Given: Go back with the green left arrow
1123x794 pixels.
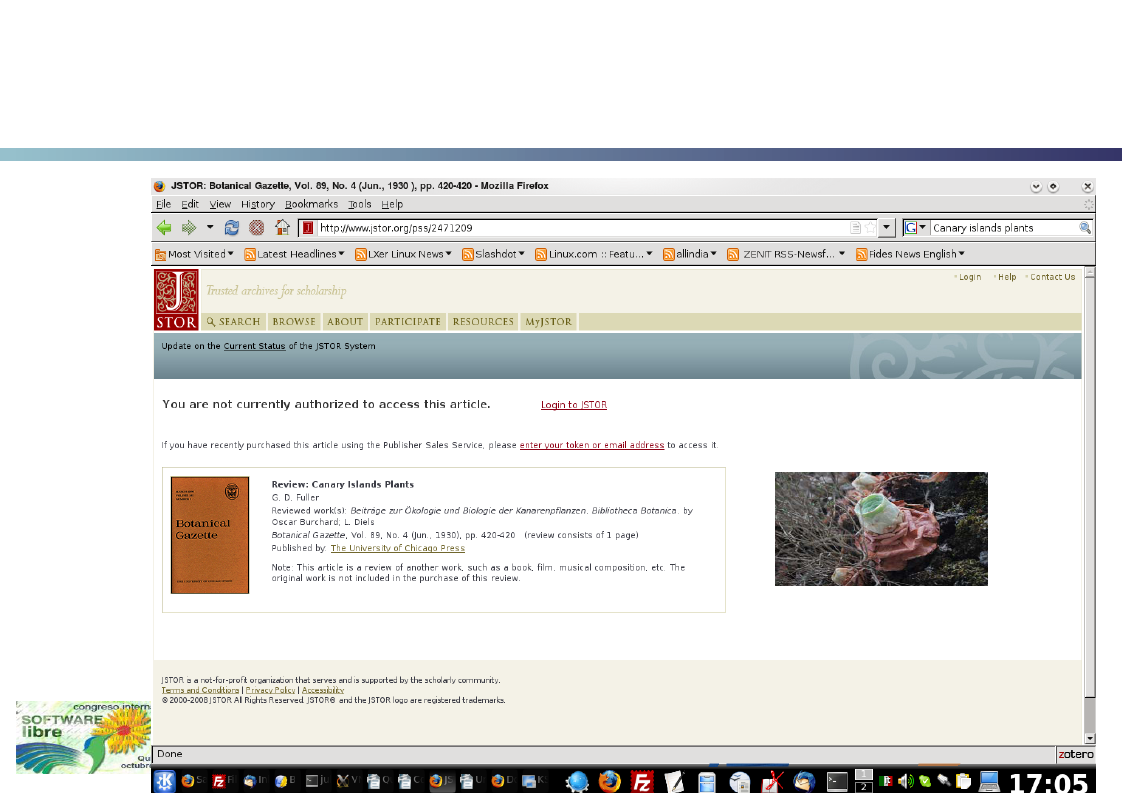Looking at the screenshot, I should click(x=164, y=228).
